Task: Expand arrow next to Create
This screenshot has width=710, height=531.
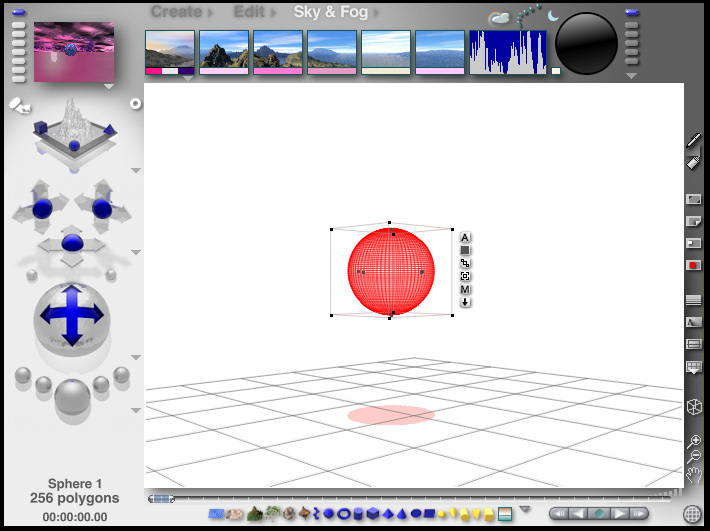Action: pyautogui.click(x=211, y=13)
